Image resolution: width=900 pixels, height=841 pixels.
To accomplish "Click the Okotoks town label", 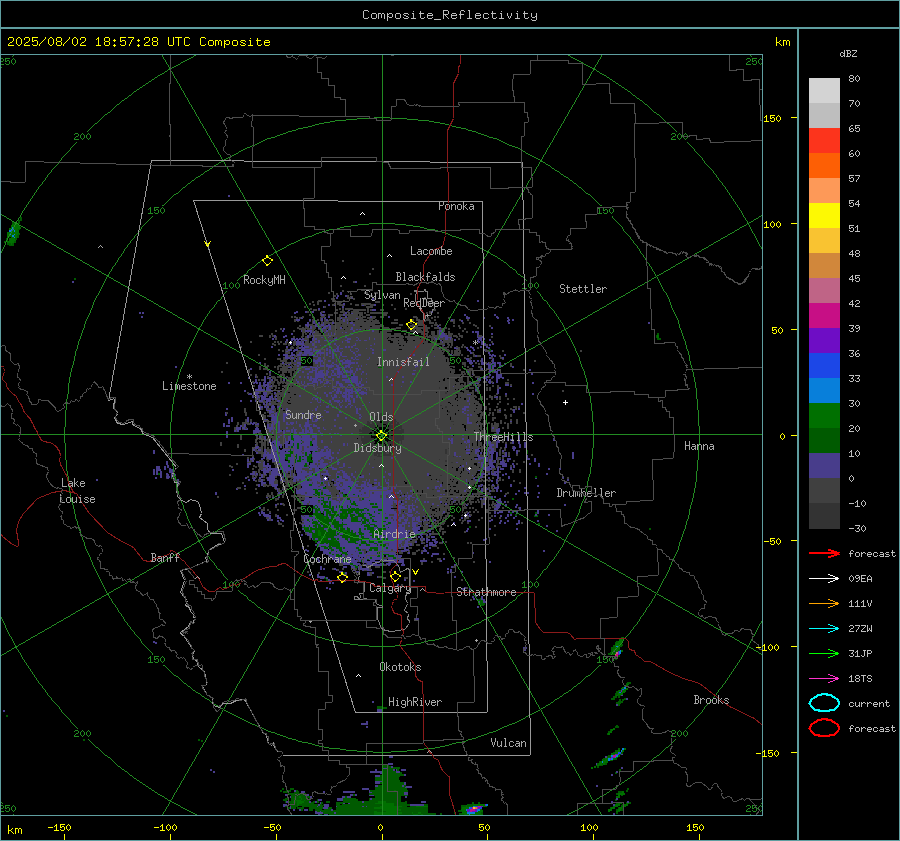I will click(400, 667).
